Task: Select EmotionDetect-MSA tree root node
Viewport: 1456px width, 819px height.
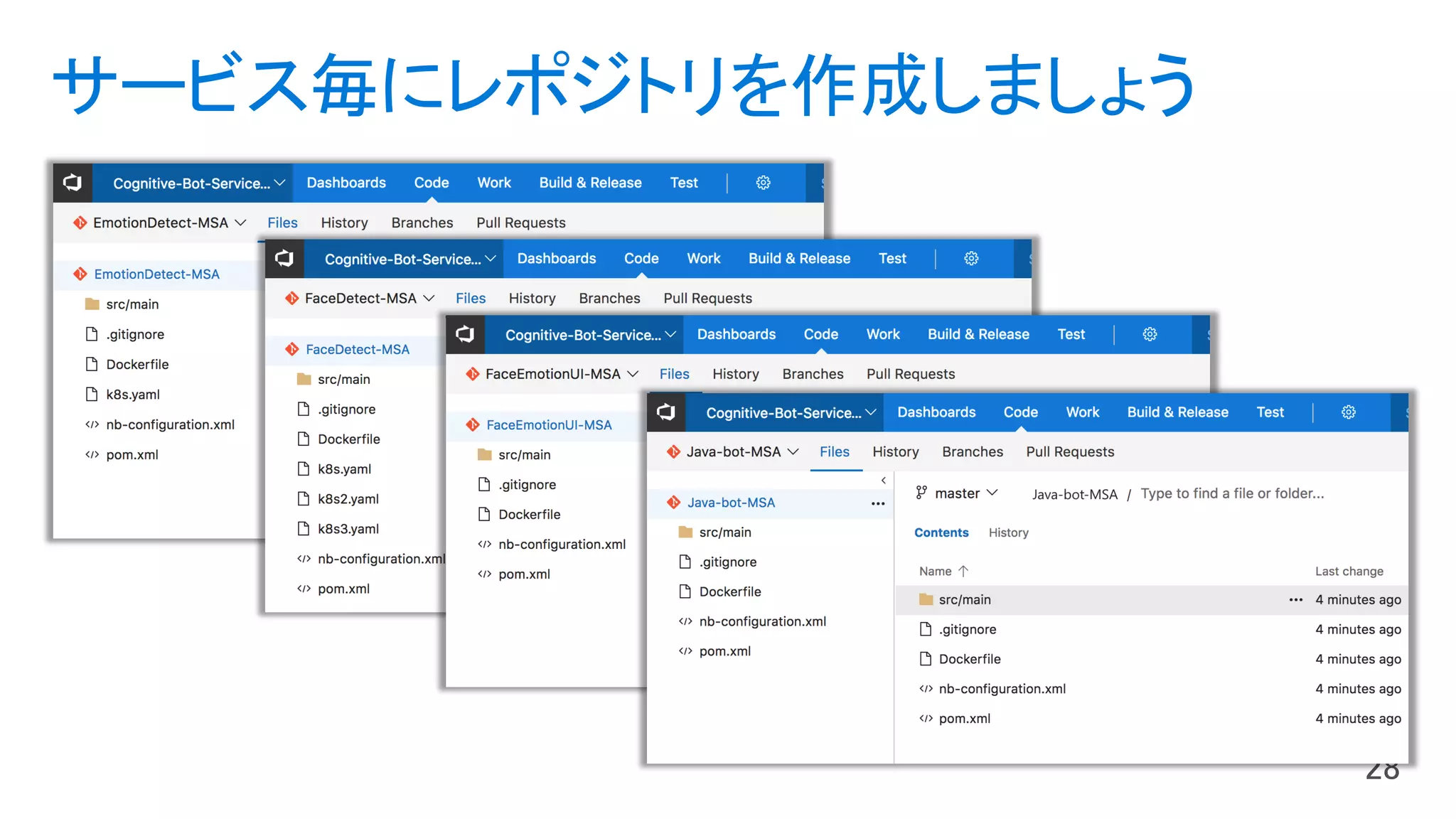Action: [x=156, y=274]
